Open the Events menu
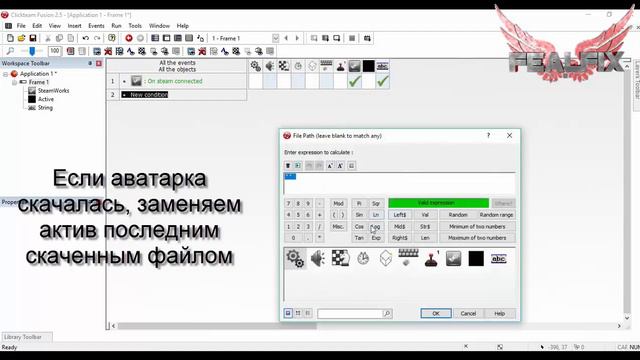The height and width of the screenshot is (360, 640). tap(96, 26)
